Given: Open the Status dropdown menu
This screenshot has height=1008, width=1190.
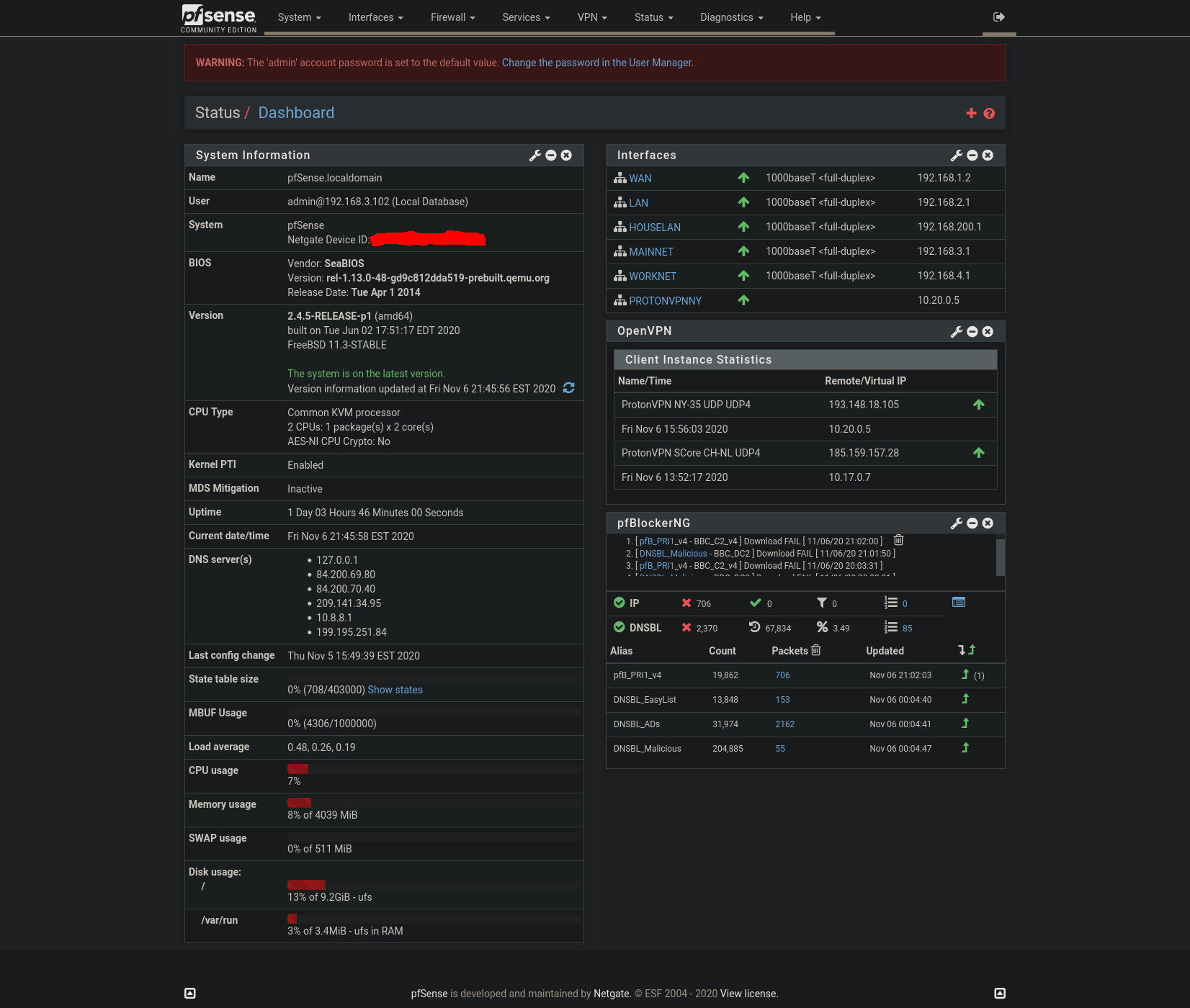Looking at the screenshot, I should [x=654, y=17].
